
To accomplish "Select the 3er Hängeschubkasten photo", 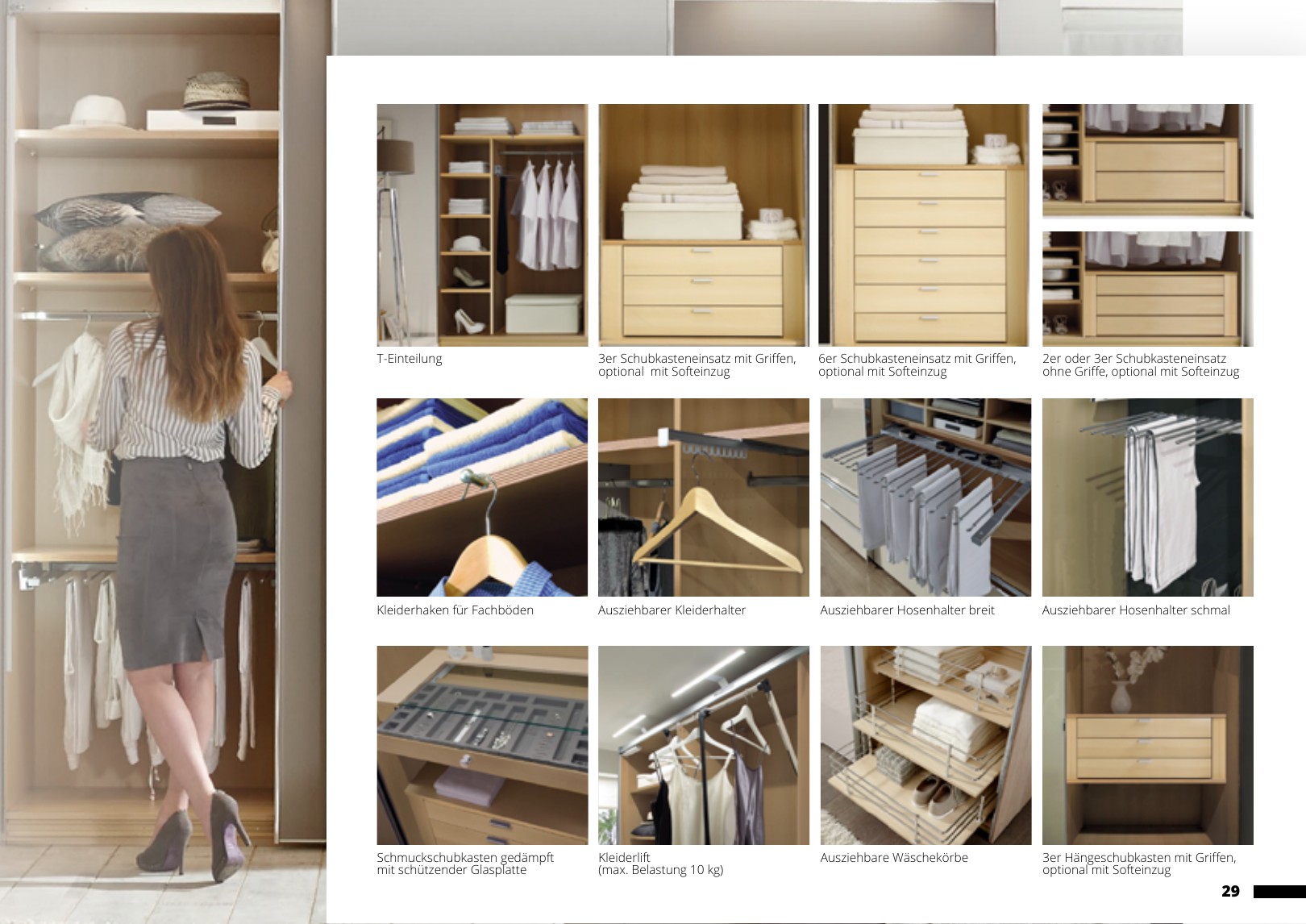I will [x=1148, y=745].
